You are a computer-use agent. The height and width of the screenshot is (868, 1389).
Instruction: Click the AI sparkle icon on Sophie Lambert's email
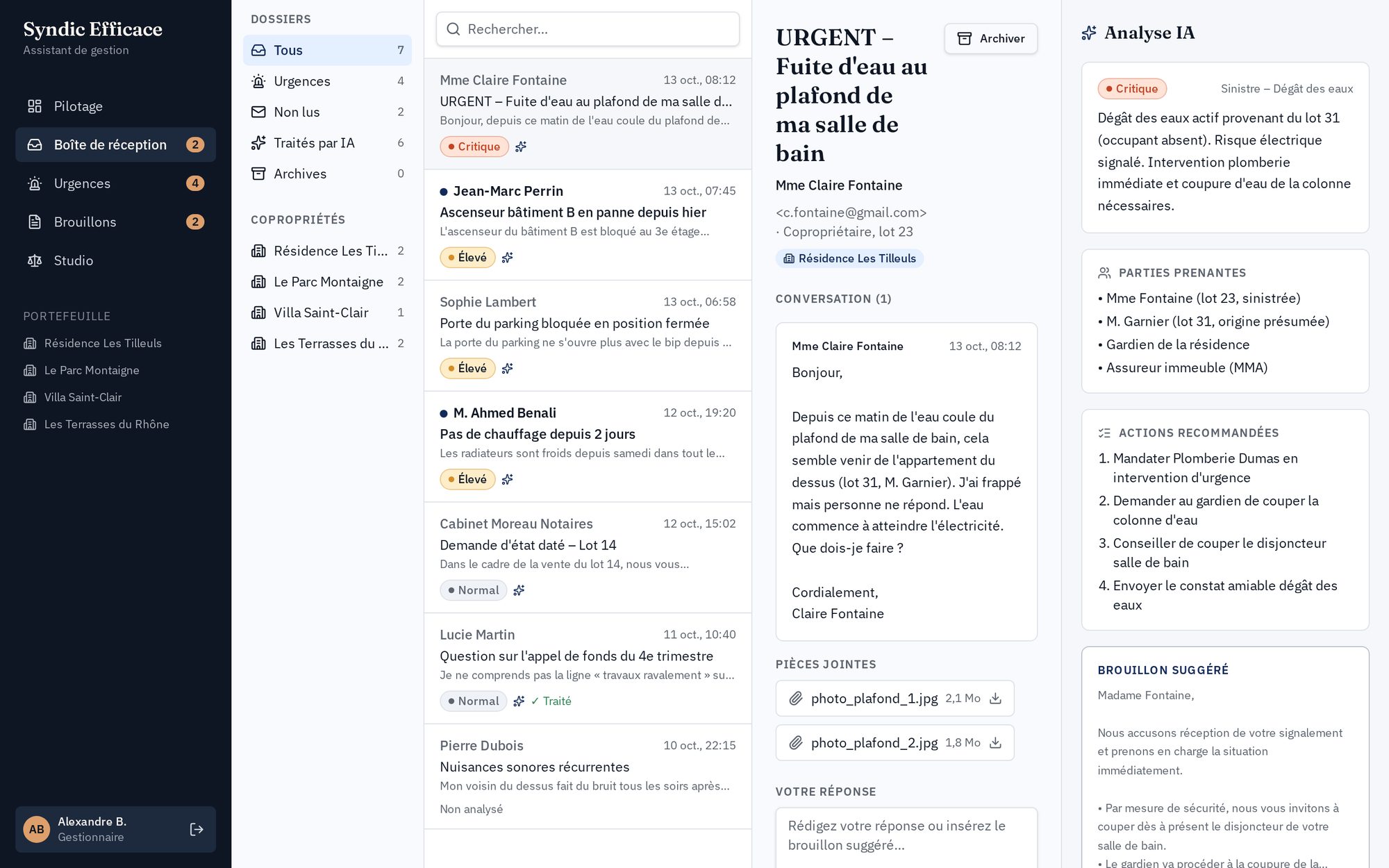point(508,368)
